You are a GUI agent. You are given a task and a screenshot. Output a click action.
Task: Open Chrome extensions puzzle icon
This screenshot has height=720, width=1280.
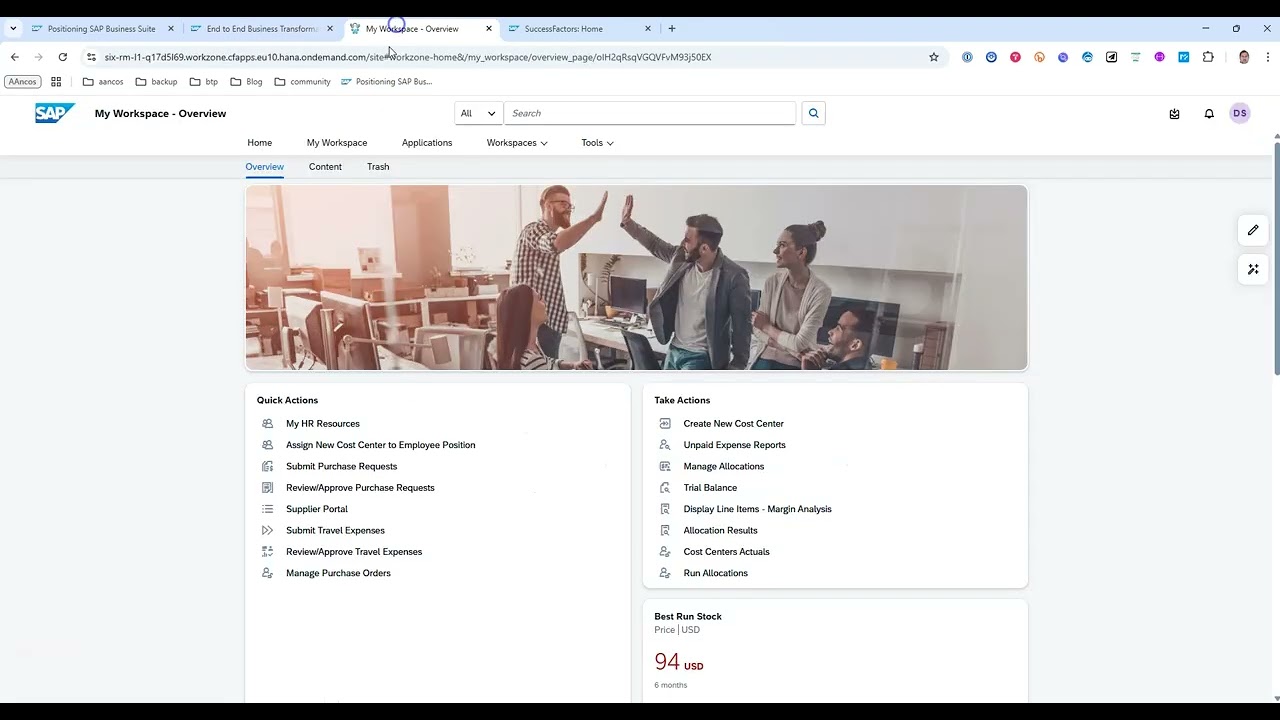[x=1208, y=57]
